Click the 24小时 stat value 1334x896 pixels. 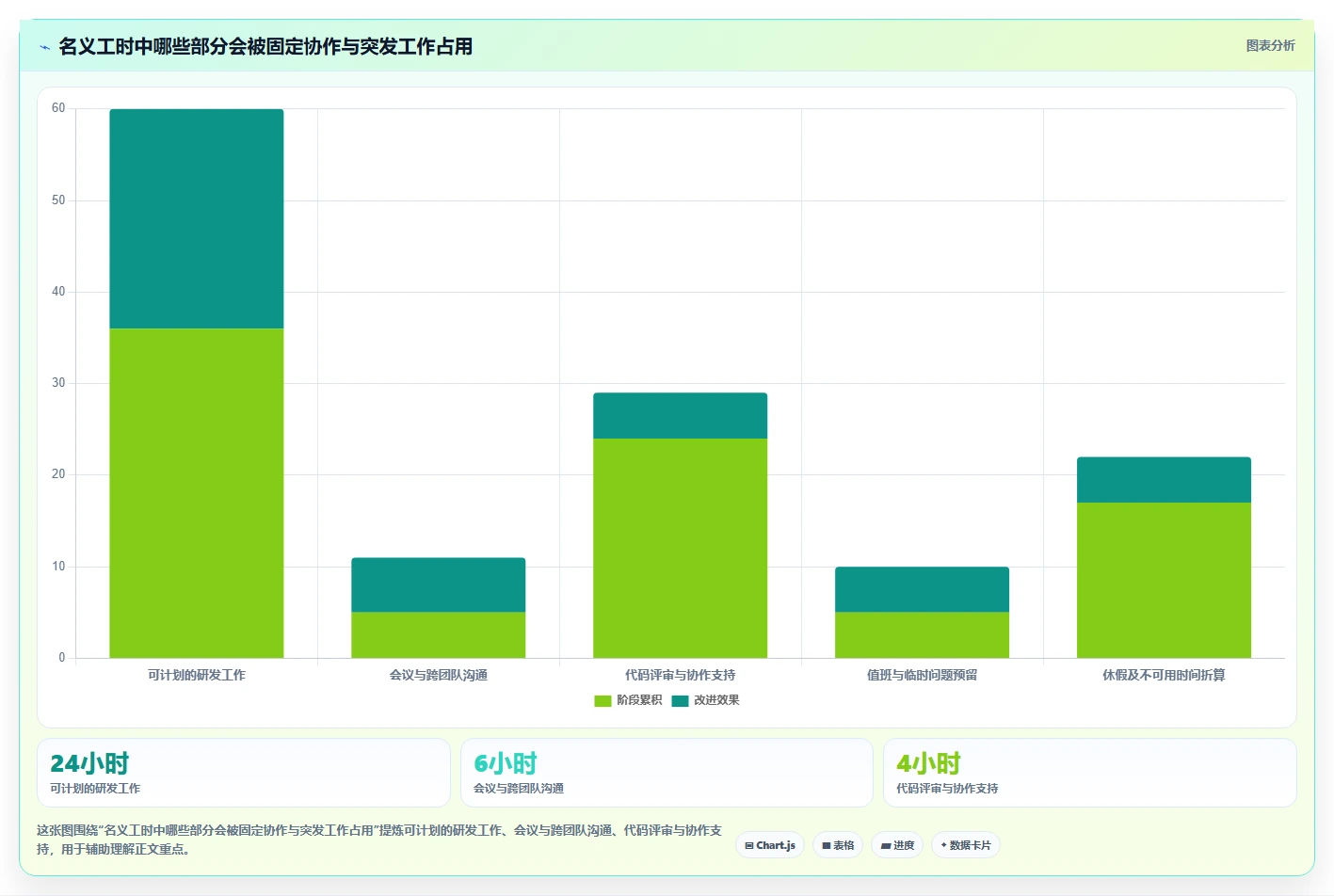[x=89, y=763]
